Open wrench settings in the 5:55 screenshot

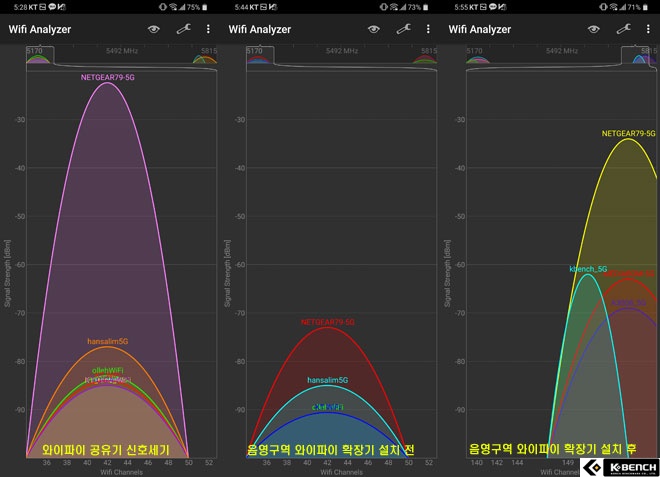(623, 29)
